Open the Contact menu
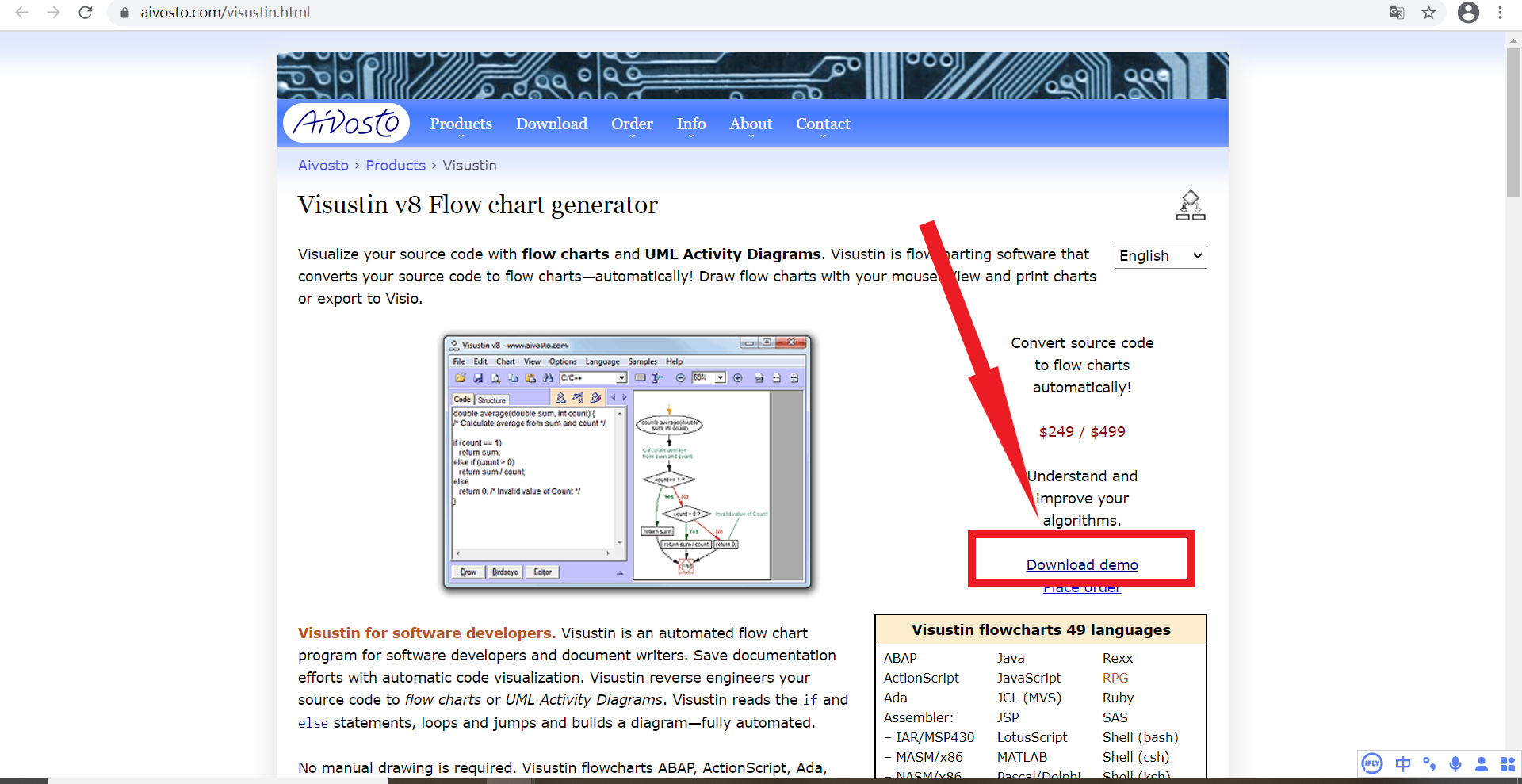 823,124
